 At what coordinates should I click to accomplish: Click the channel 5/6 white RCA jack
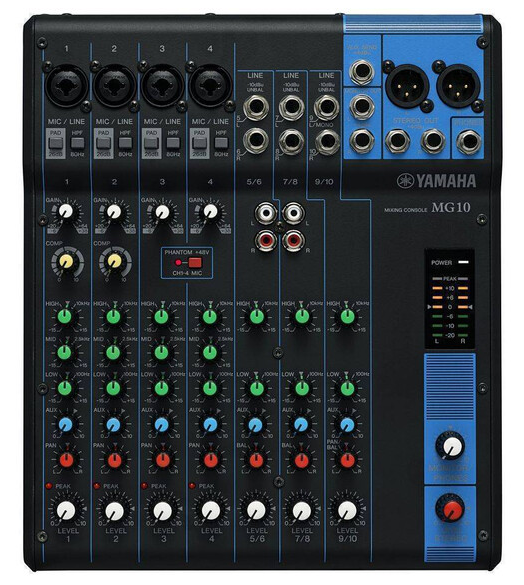coord(266,213)
